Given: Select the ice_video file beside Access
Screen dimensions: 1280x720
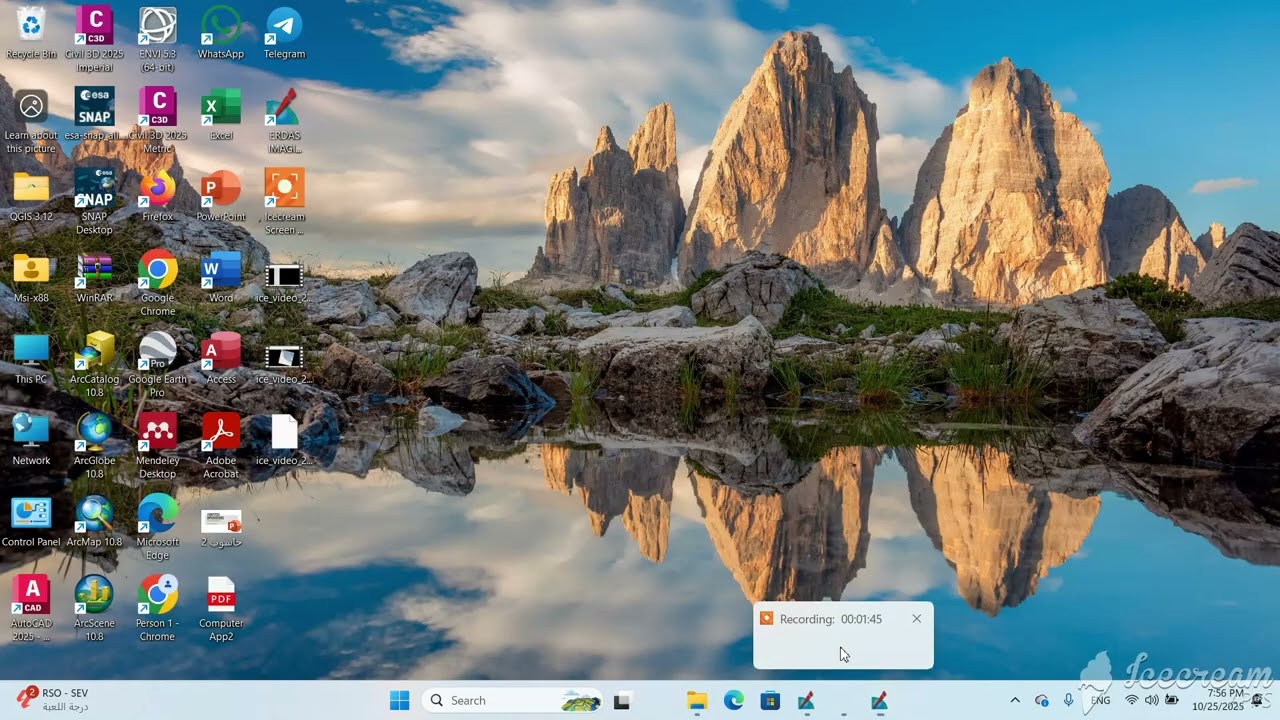Looking at the screenshot, I should [284, 363].
